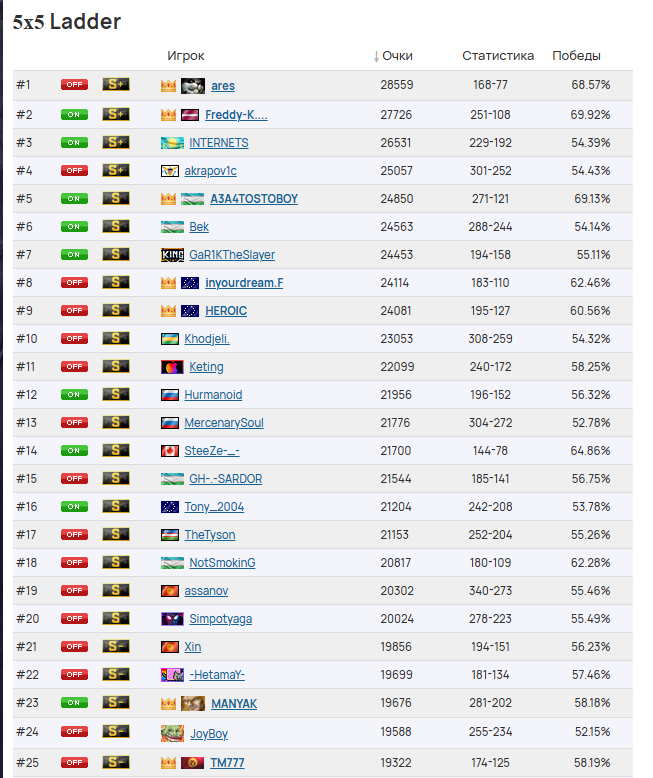This screenshot has height=778, width=653.
Task: Click the apple avatar next to Keting
Action: coord(172,367)
